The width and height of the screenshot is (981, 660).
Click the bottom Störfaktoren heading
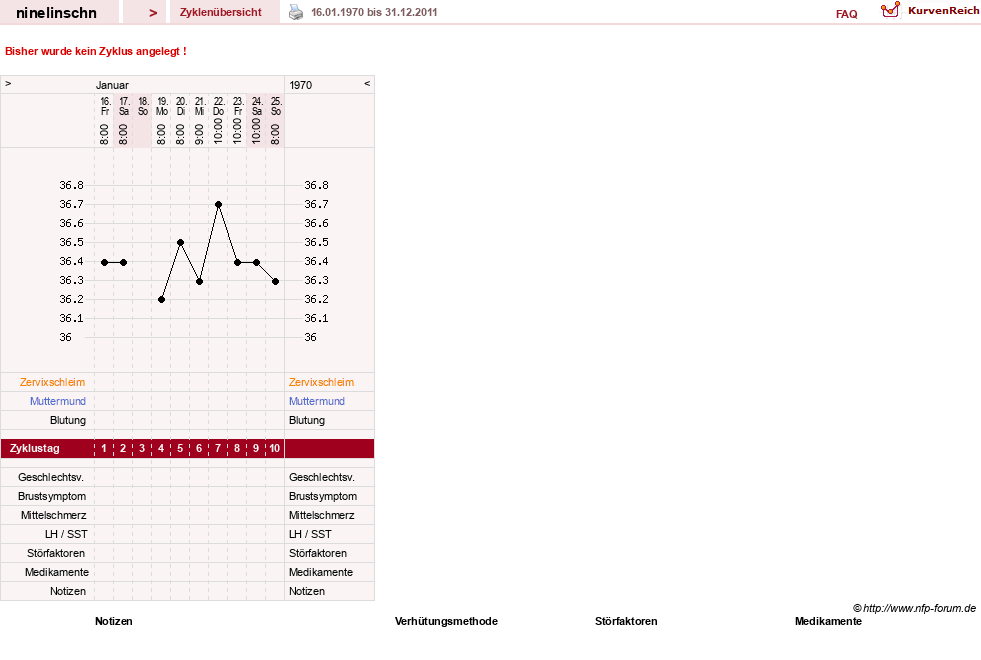pos(626,621)
